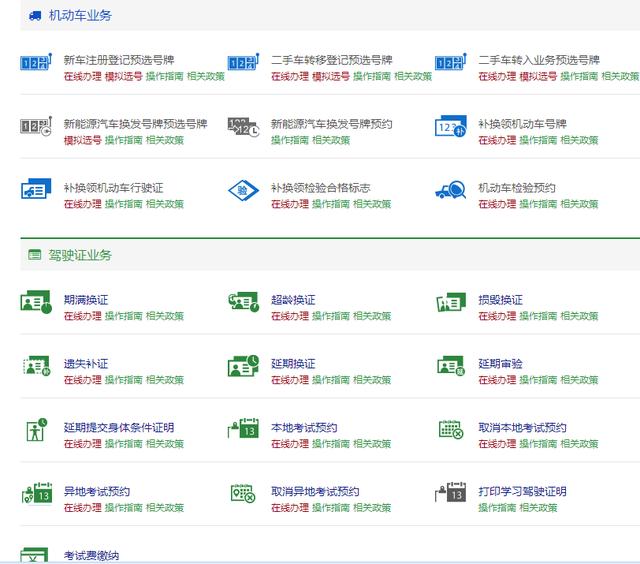Click the 遗失补证 license icon
The height and width of the screenshot is (564, 640).
(36, 366)
